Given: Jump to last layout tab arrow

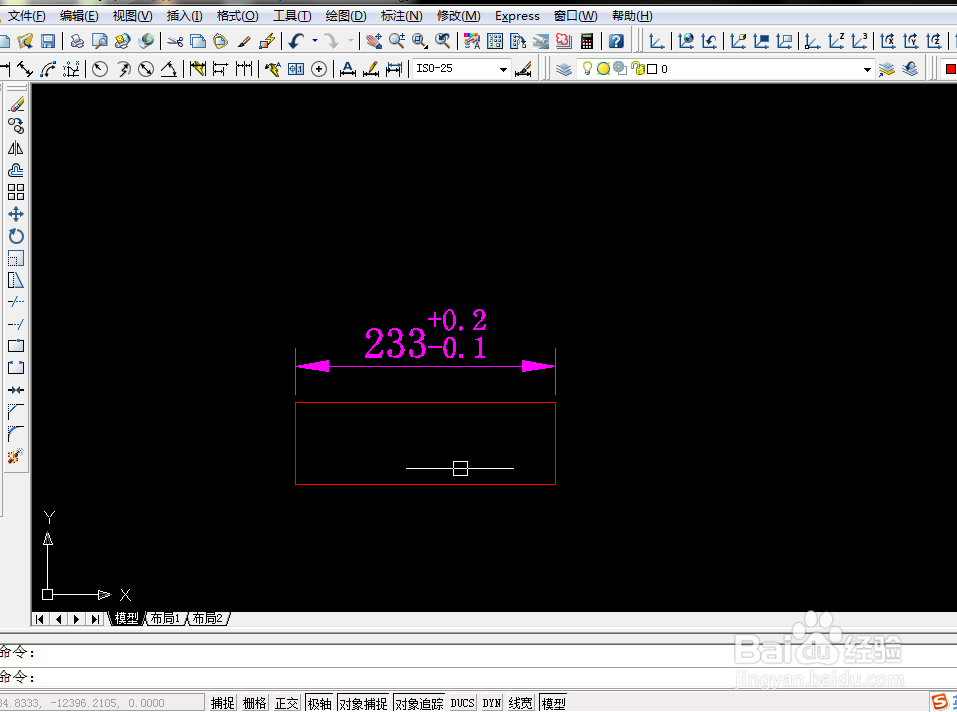Looking at the screenshot, I should tap(95, 619).
